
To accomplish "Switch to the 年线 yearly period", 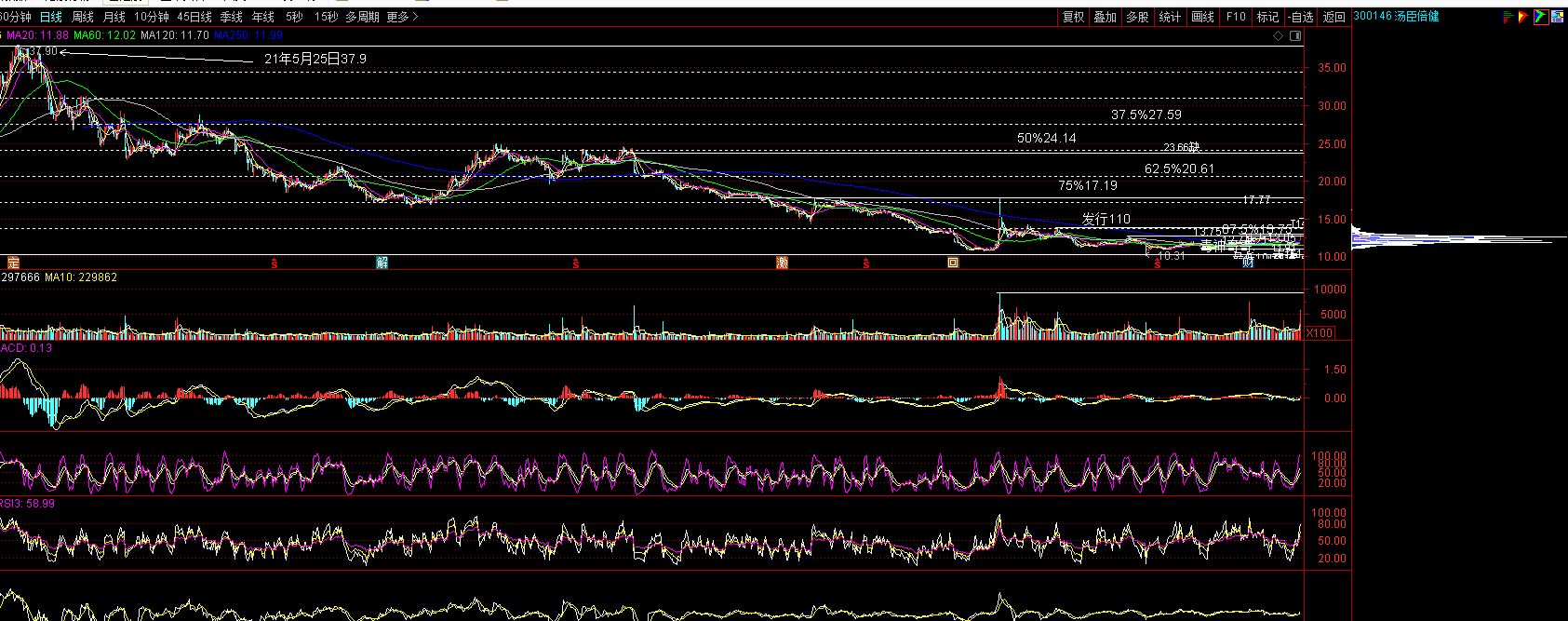I will [263, 17].
